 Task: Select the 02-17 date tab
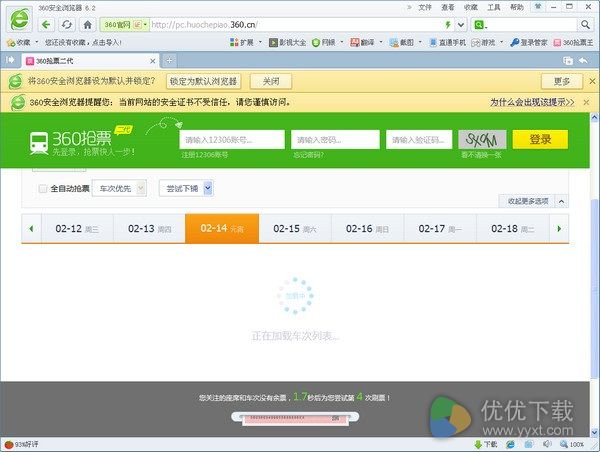pyautogui.click(x=440, y=228)
